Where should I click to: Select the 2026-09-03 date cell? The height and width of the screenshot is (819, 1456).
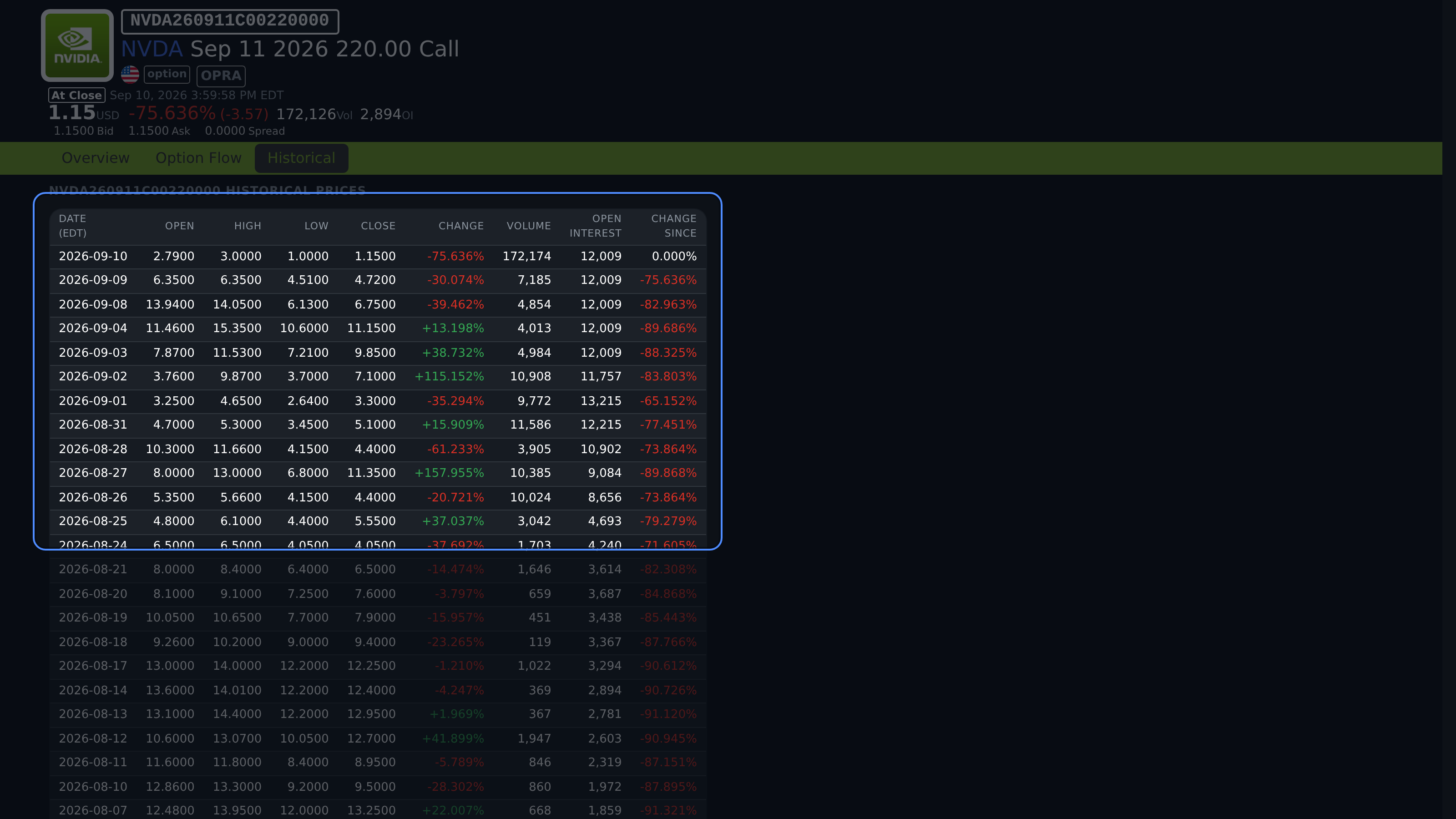coord(93,353)
